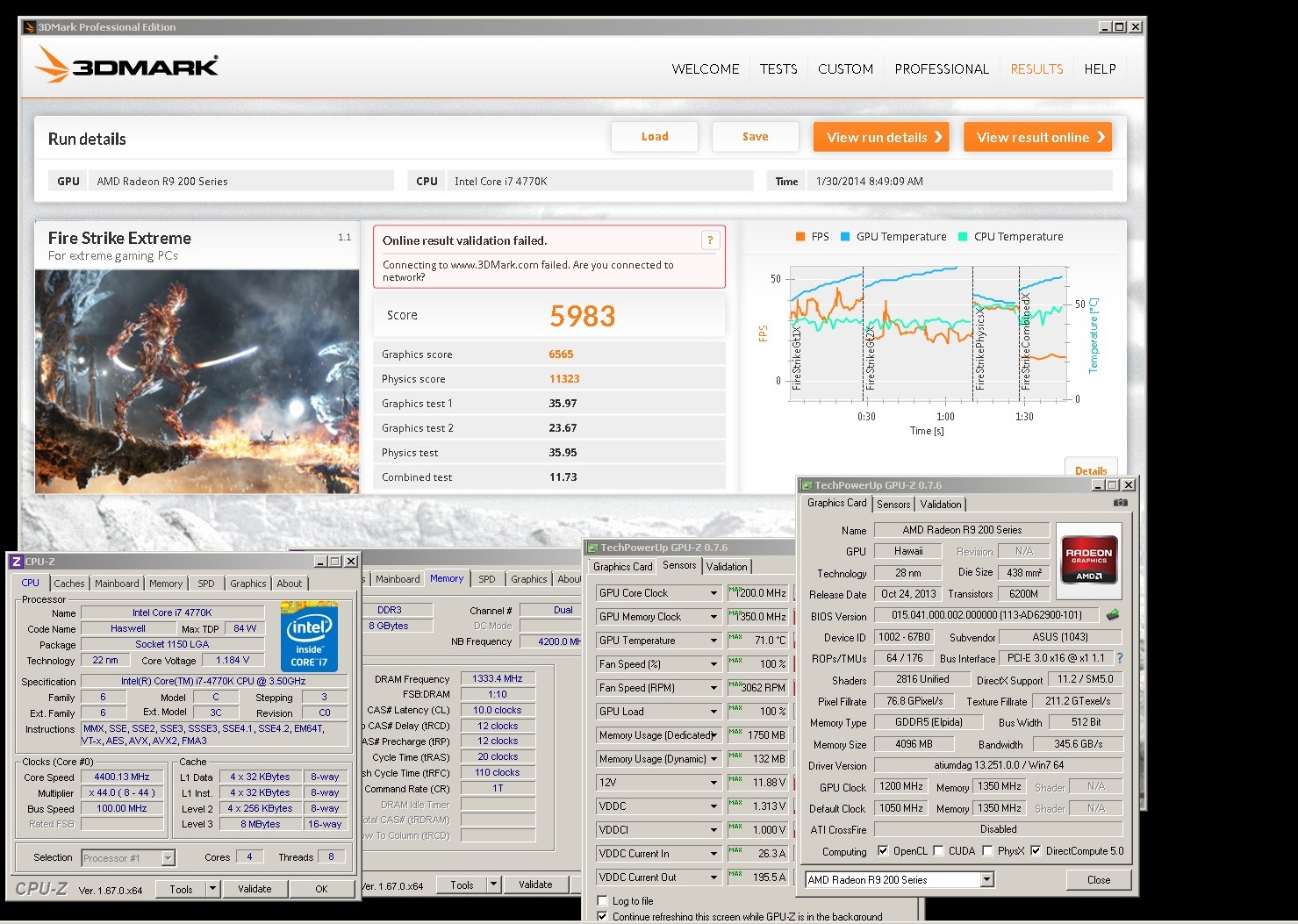Click the CPU name field Intel Core i7 4770K
This screenshot has width=1298, height=924.
(x=172, y=612)
